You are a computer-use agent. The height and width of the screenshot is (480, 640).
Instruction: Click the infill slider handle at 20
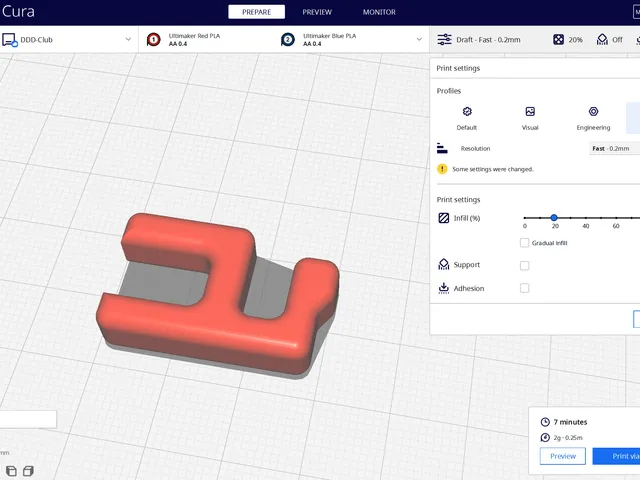554,218
